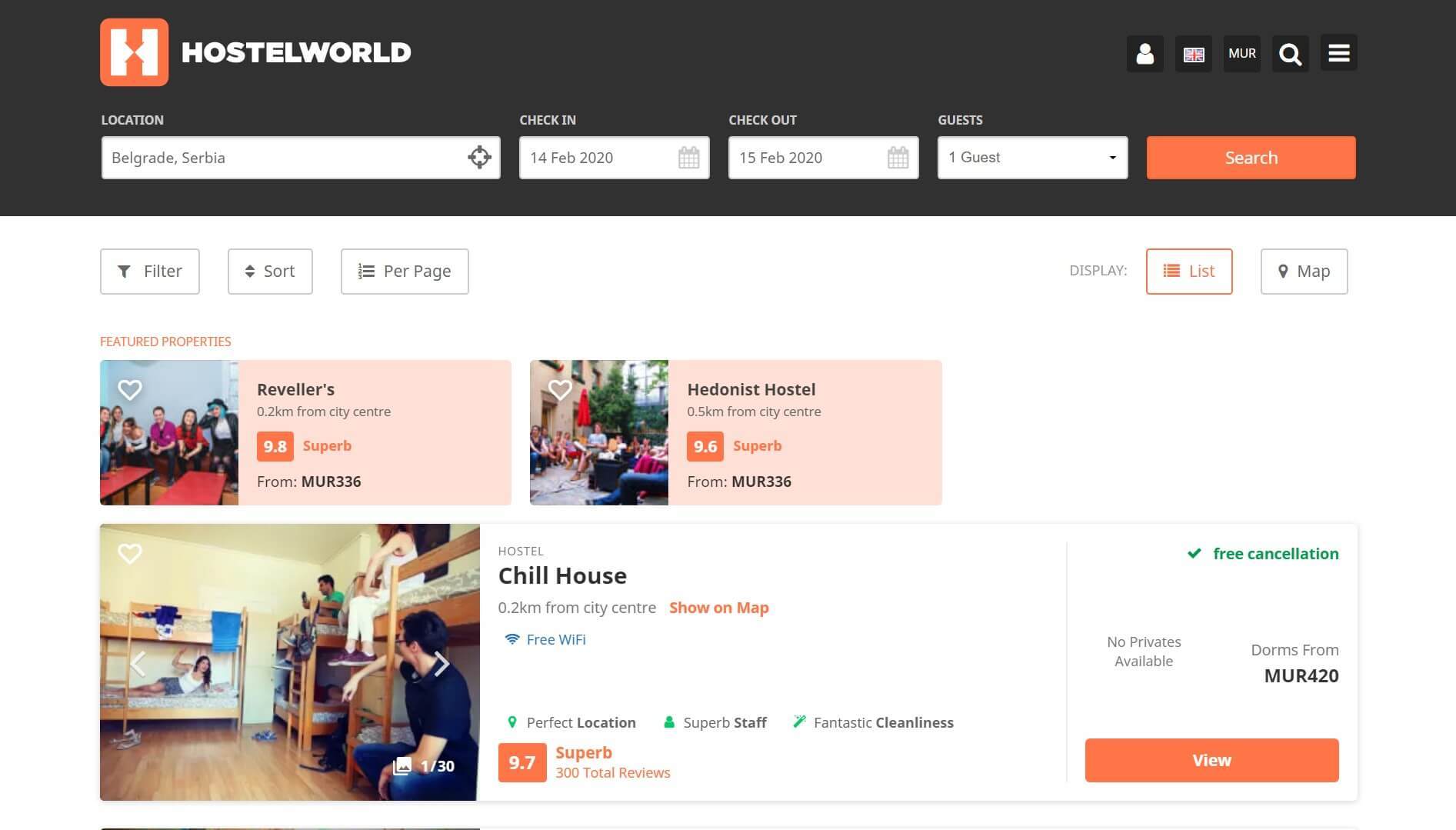Open the MUR currency selector
Image resolution: width=1456 pixels, height=830 pixels.
pos(1241,54)
